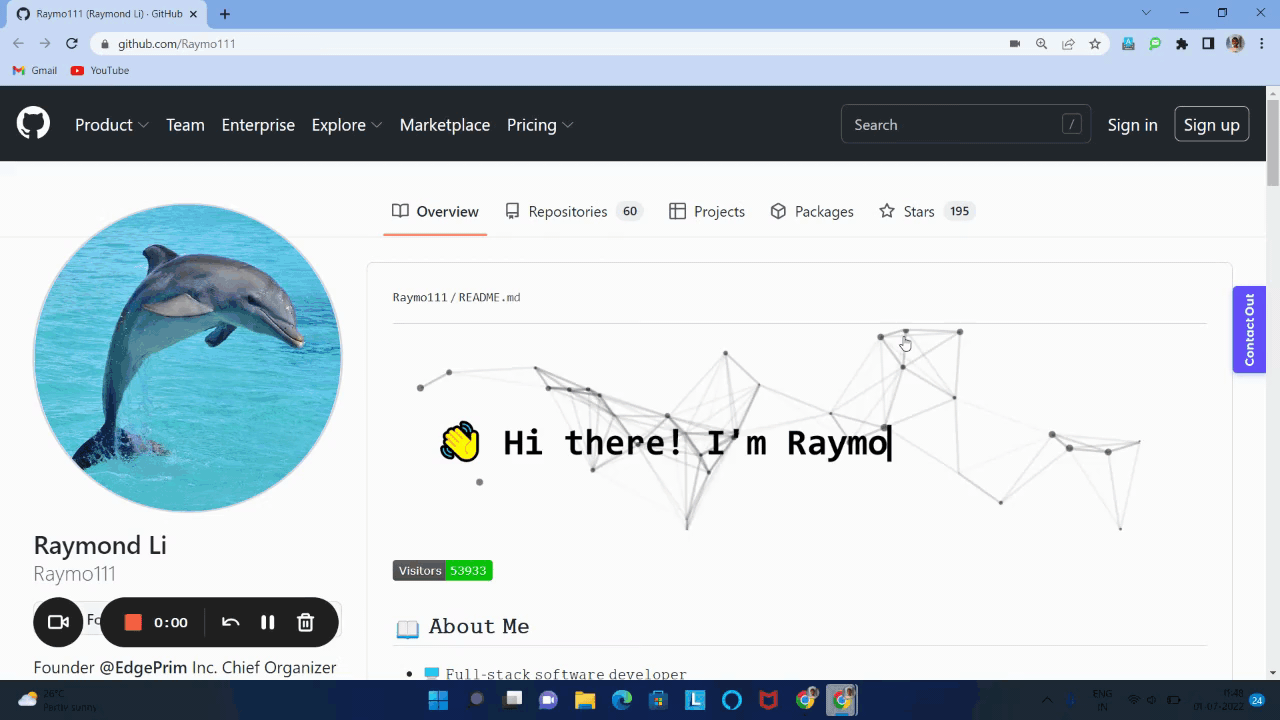Open zoom controls magnifier icon in address bar

pyautogui.click(x=1042, y=44)
